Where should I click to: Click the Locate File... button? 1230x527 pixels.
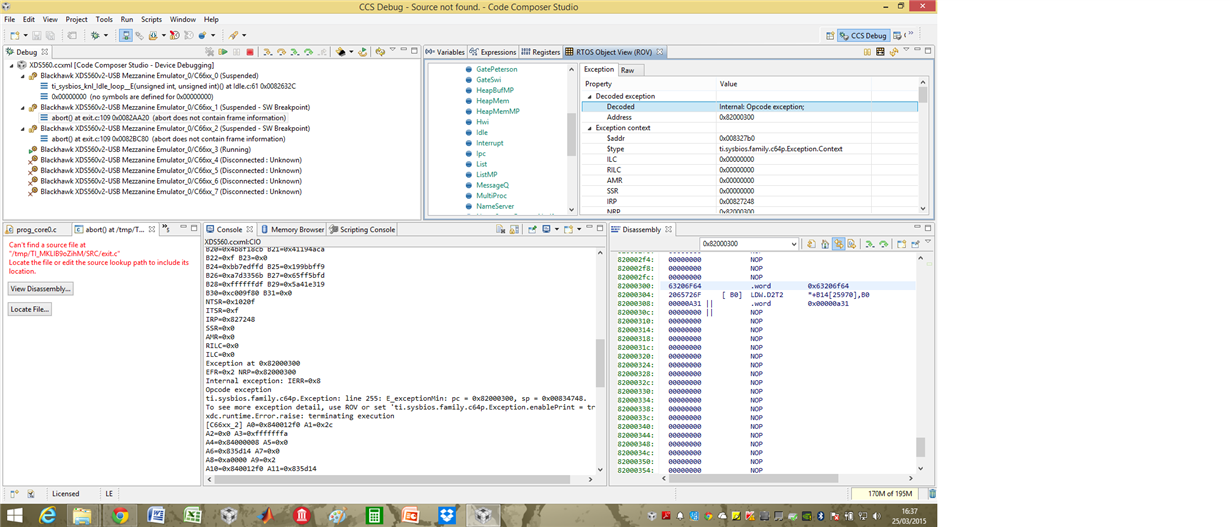click(29, 309)
